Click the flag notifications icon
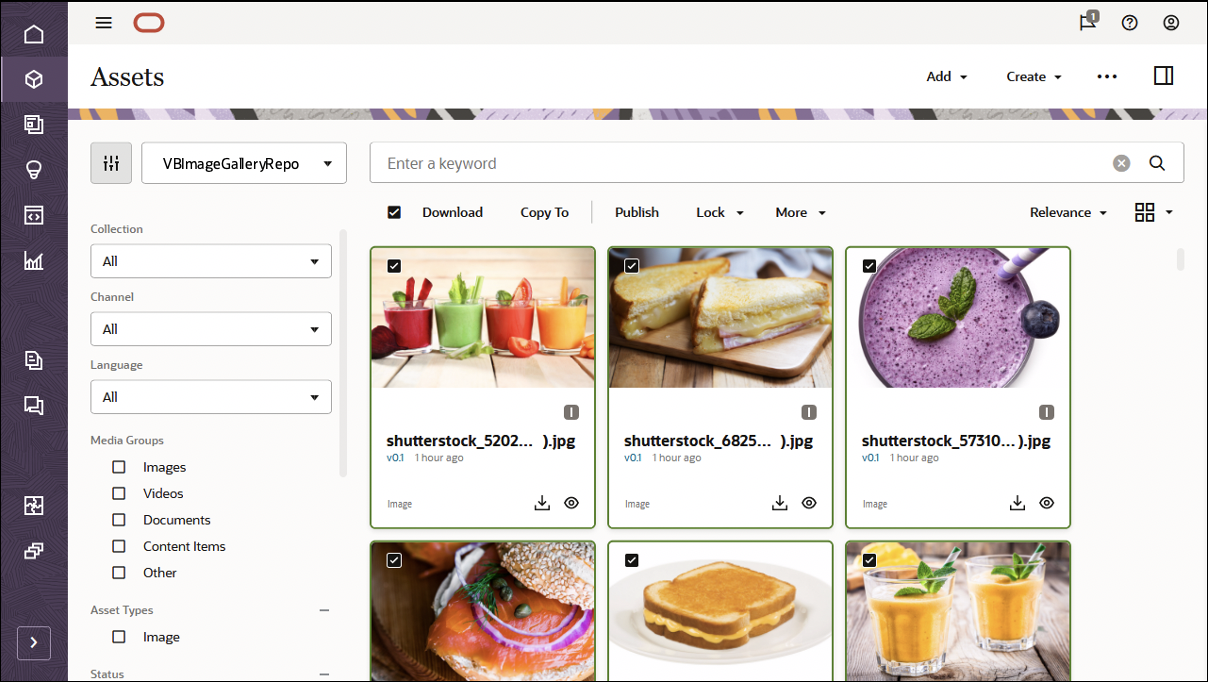Image resolution: width=1208 pixels, height=682 pixels. (1088, 22)
